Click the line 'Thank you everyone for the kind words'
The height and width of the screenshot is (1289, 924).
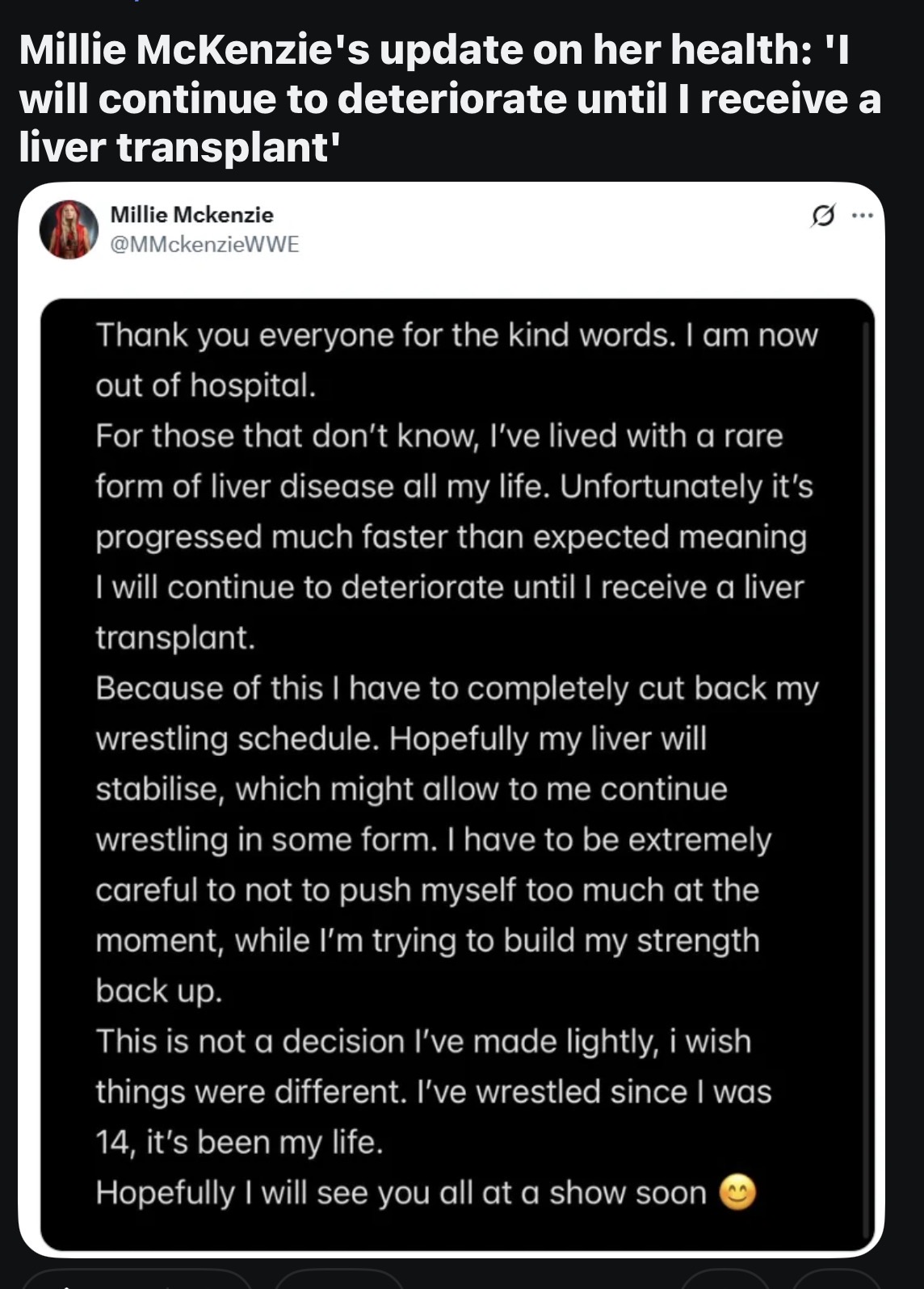384,334
